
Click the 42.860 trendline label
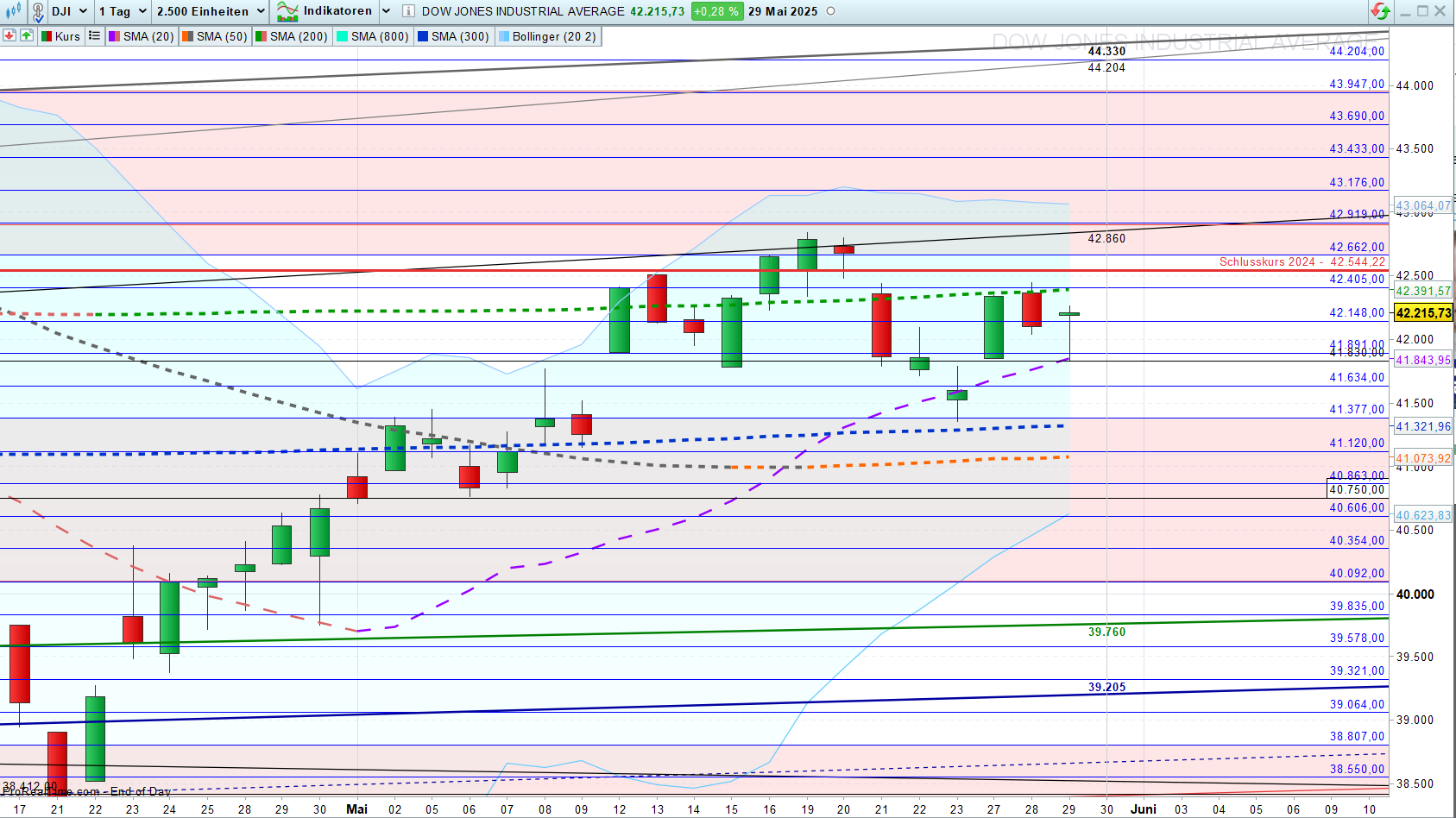pyautogui.click(x=1106, y=238)
